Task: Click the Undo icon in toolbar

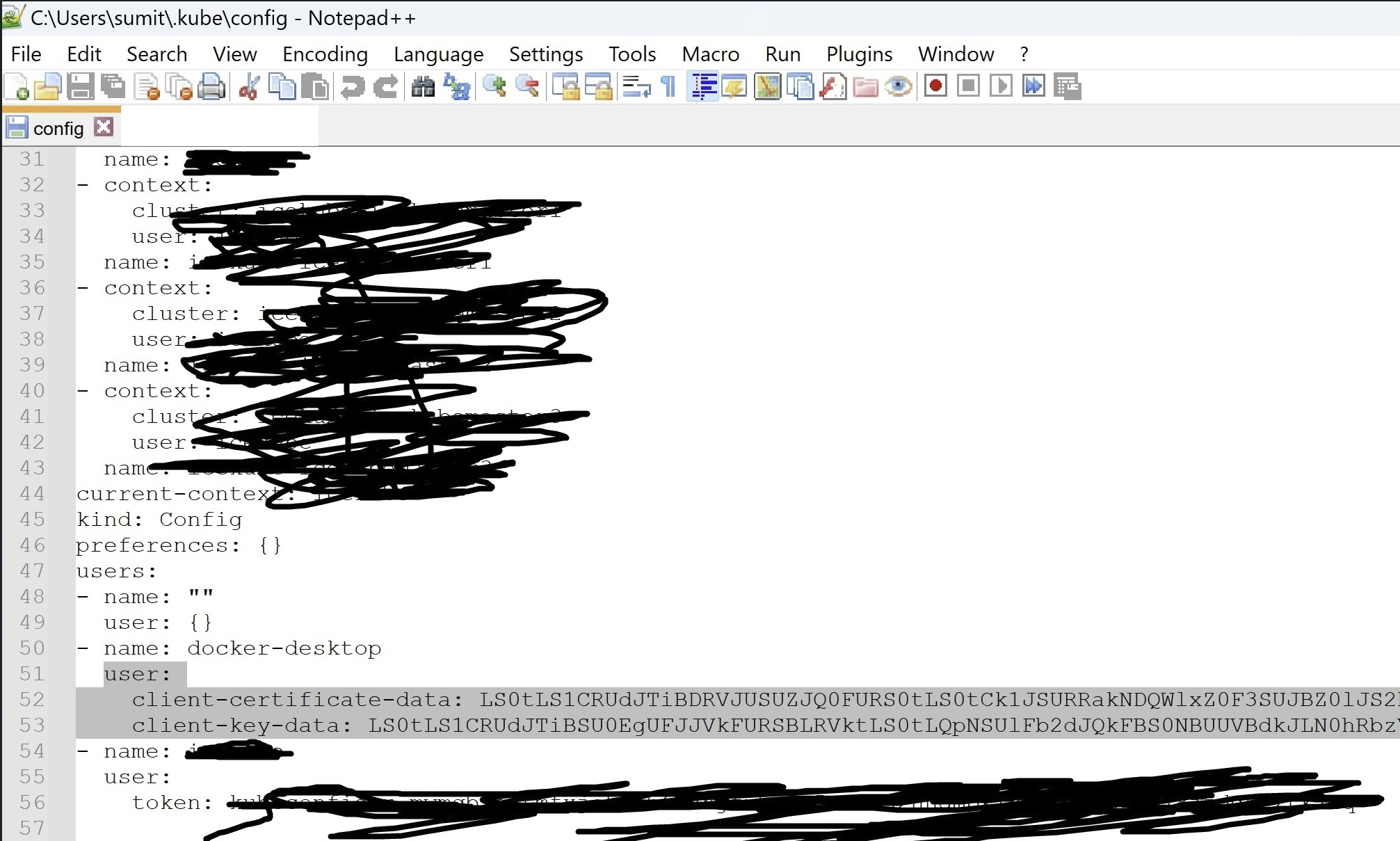Action: [x=350, y=87]
